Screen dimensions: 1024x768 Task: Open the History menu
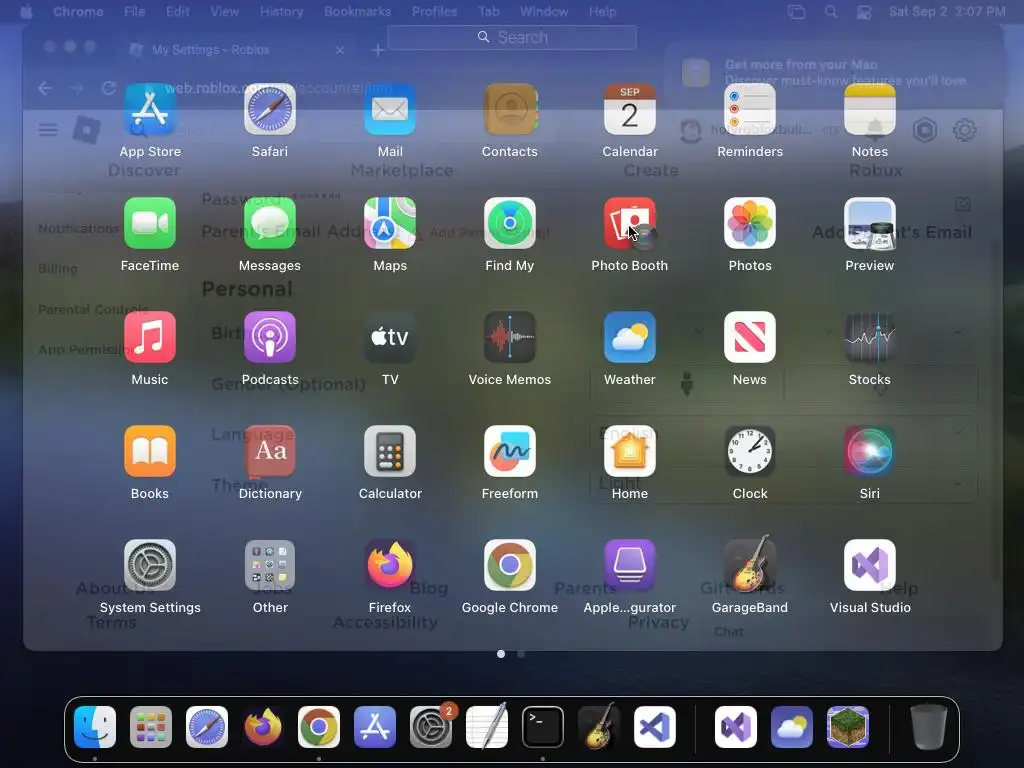pos(281,12)
